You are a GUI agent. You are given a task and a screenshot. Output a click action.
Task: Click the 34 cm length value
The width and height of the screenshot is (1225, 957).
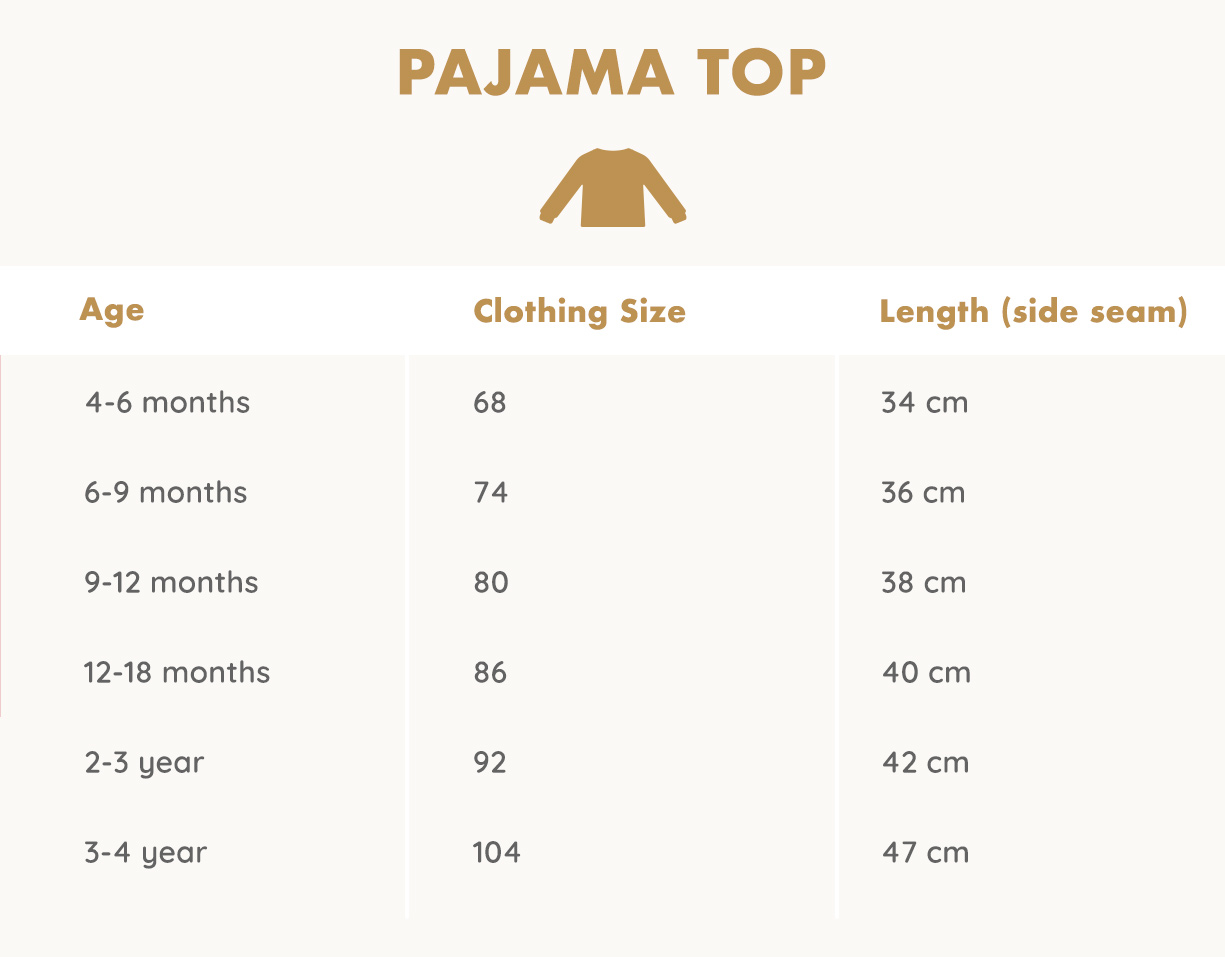coord(924,403)
